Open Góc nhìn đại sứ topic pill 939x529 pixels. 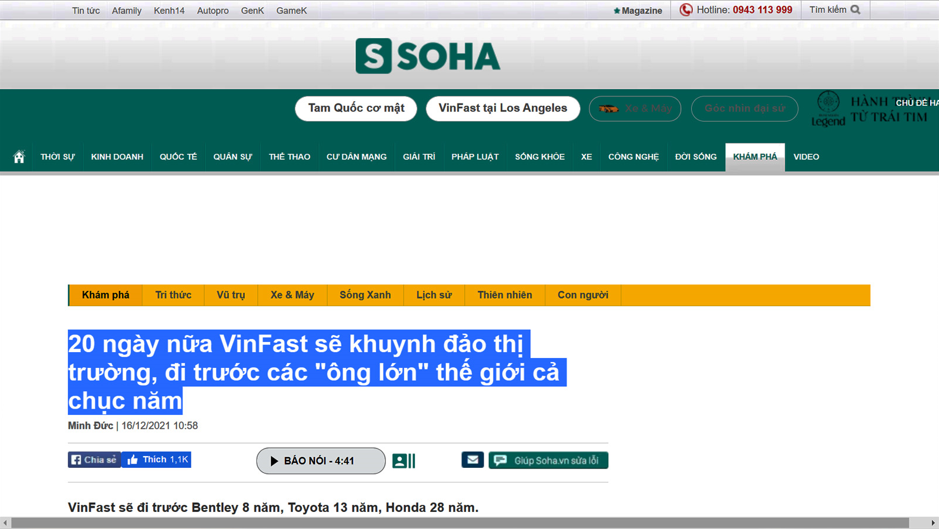click(x=744, y=109)
